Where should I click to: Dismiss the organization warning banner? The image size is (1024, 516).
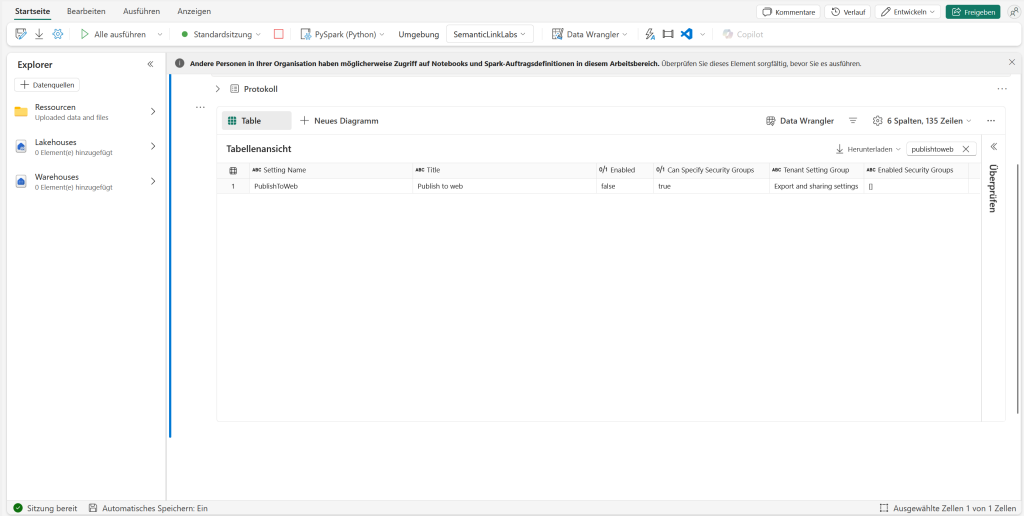click(x=1012, y=62)
